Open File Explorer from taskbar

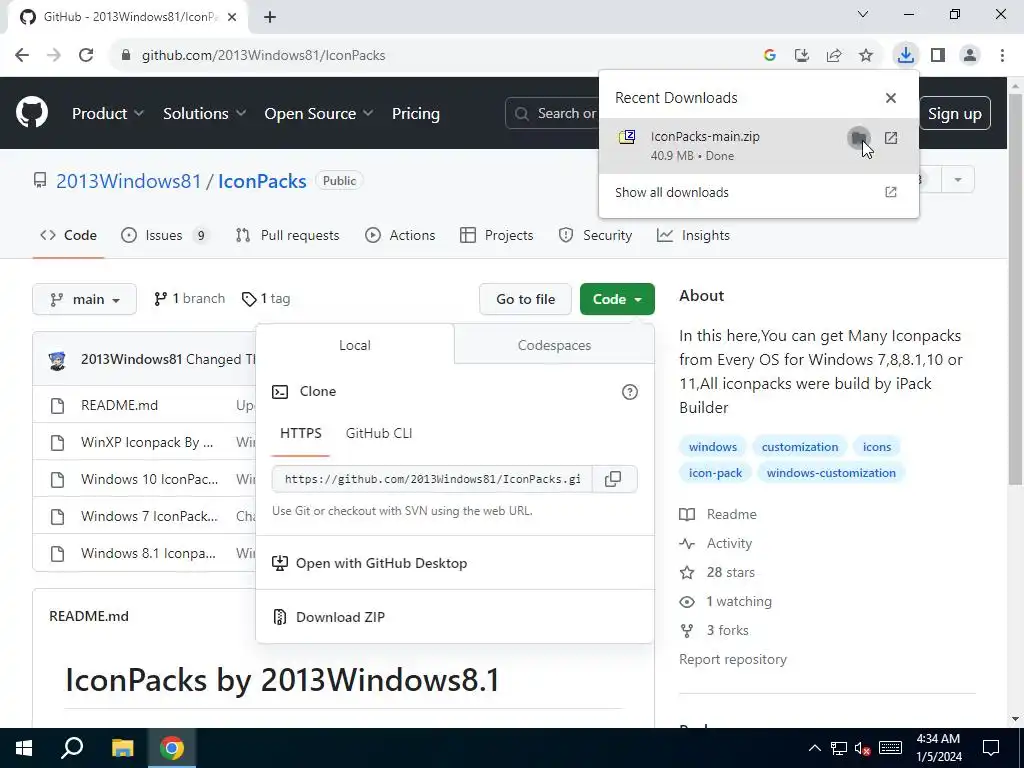pyautogui.click(x=122, y=748)
